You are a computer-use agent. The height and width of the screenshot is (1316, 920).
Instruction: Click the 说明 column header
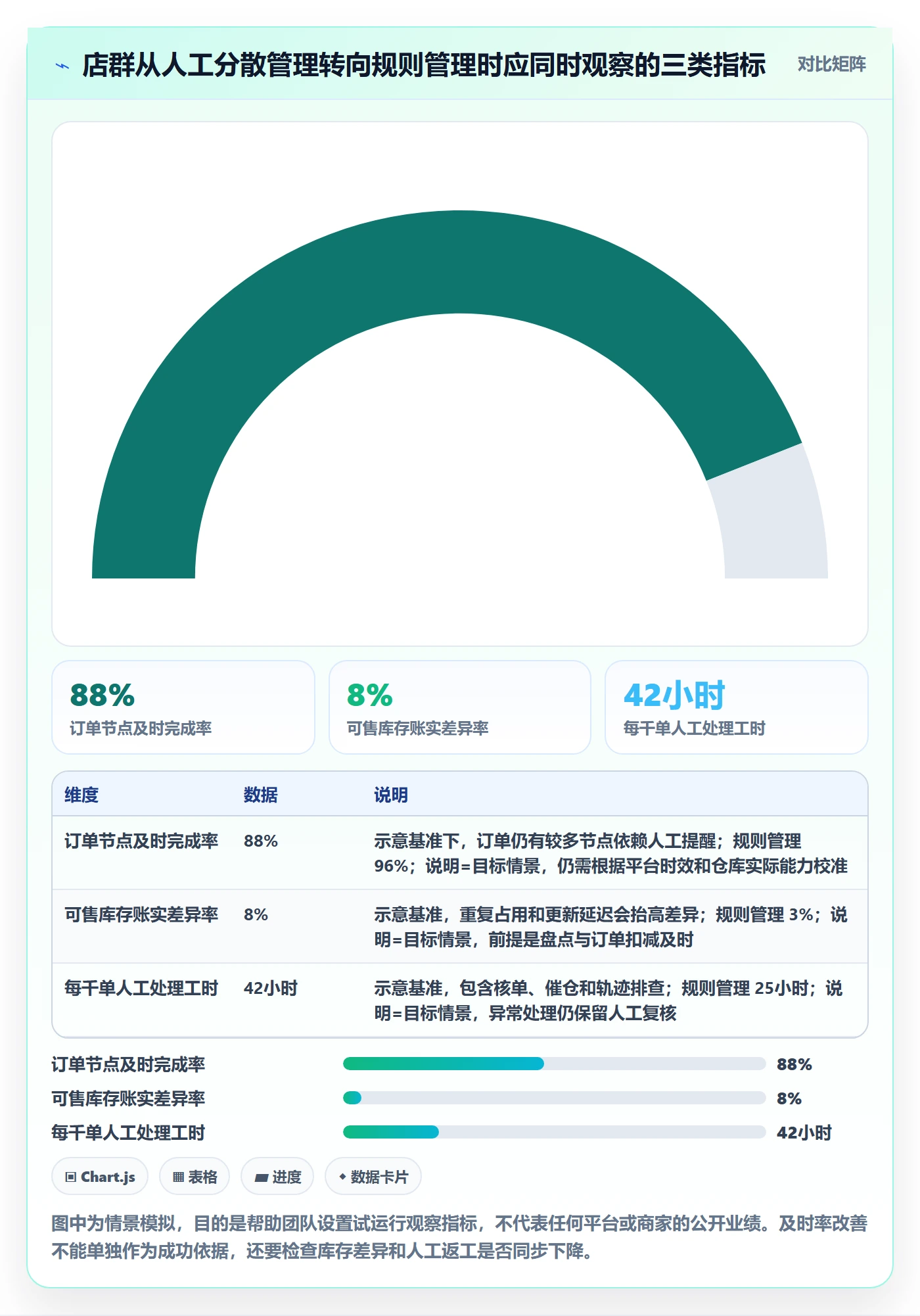(391, 795)
